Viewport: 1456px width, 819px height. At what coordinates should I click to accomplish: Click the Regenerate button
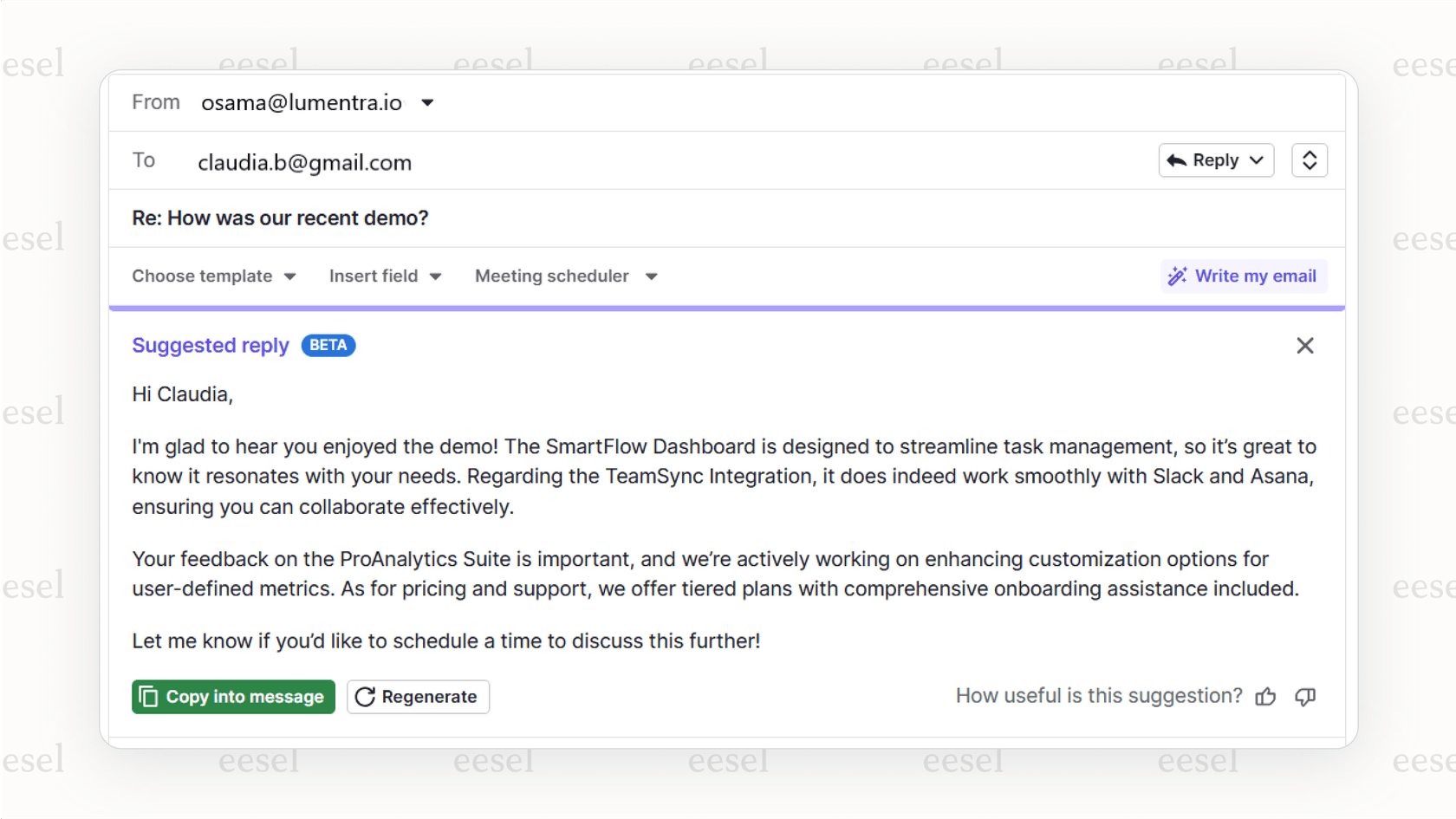coord(418,696)
